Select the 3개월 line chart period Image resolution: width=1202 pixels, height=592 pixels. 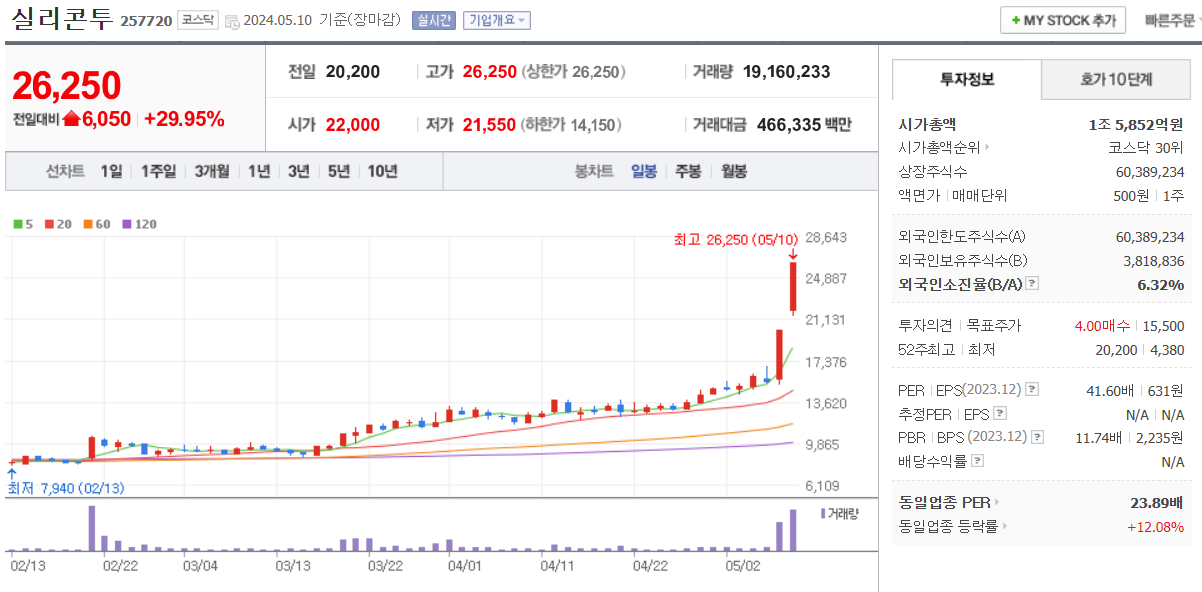tap(212, 171)
